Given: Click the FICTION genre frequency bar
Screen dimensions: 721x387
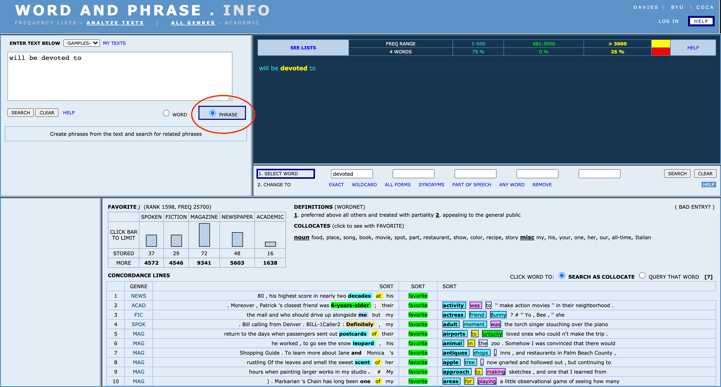Looking at the screenshot, I should 176,240.
